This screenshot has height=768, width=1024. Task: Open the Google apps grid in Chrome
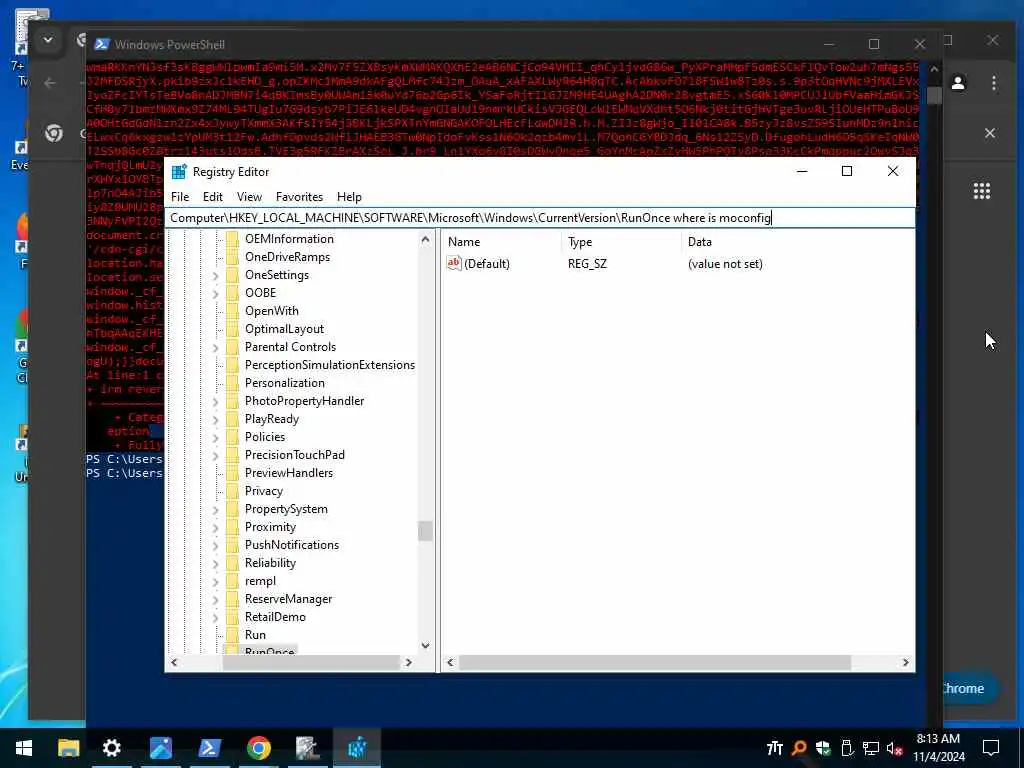coord(982,191)
